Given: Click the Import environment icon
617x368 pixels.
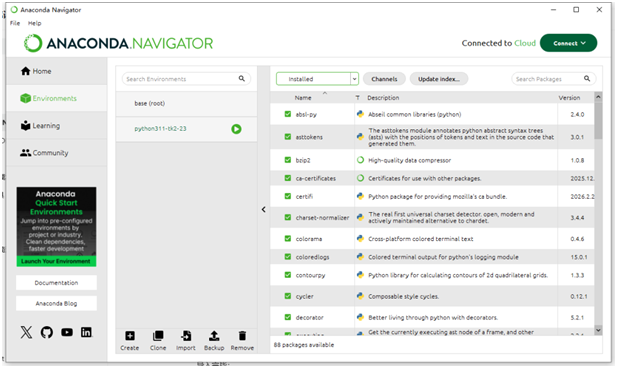Looking at the screenshot, I should (186, 336).
